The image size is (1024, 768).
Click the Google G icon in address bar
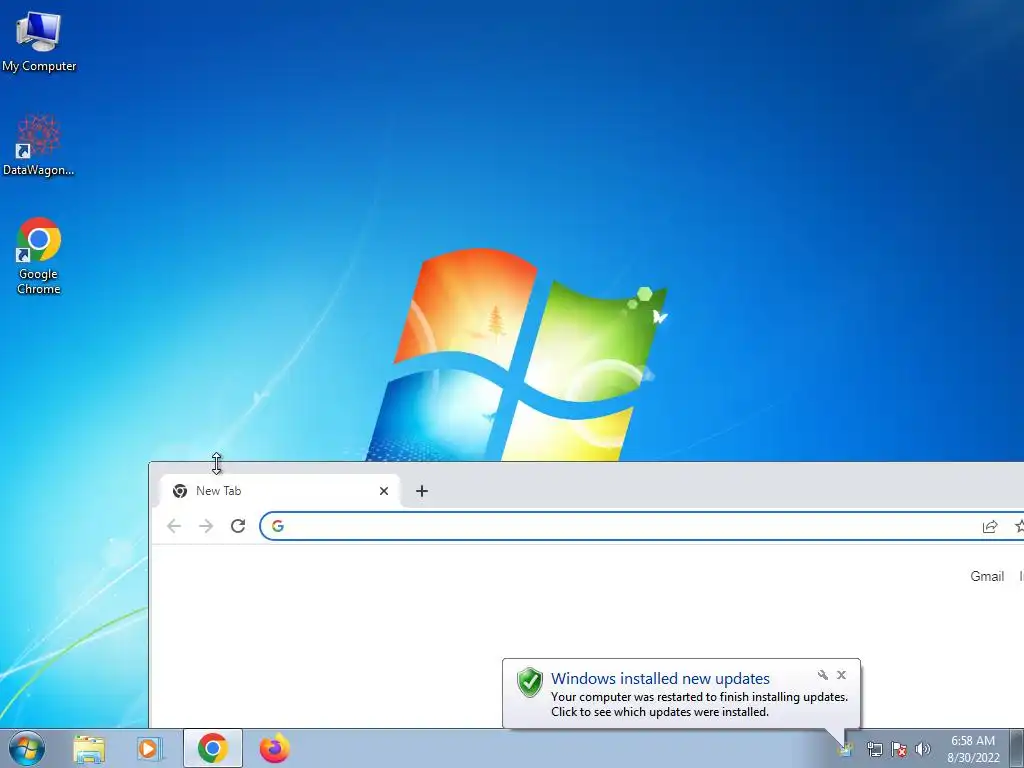(278, 526)
